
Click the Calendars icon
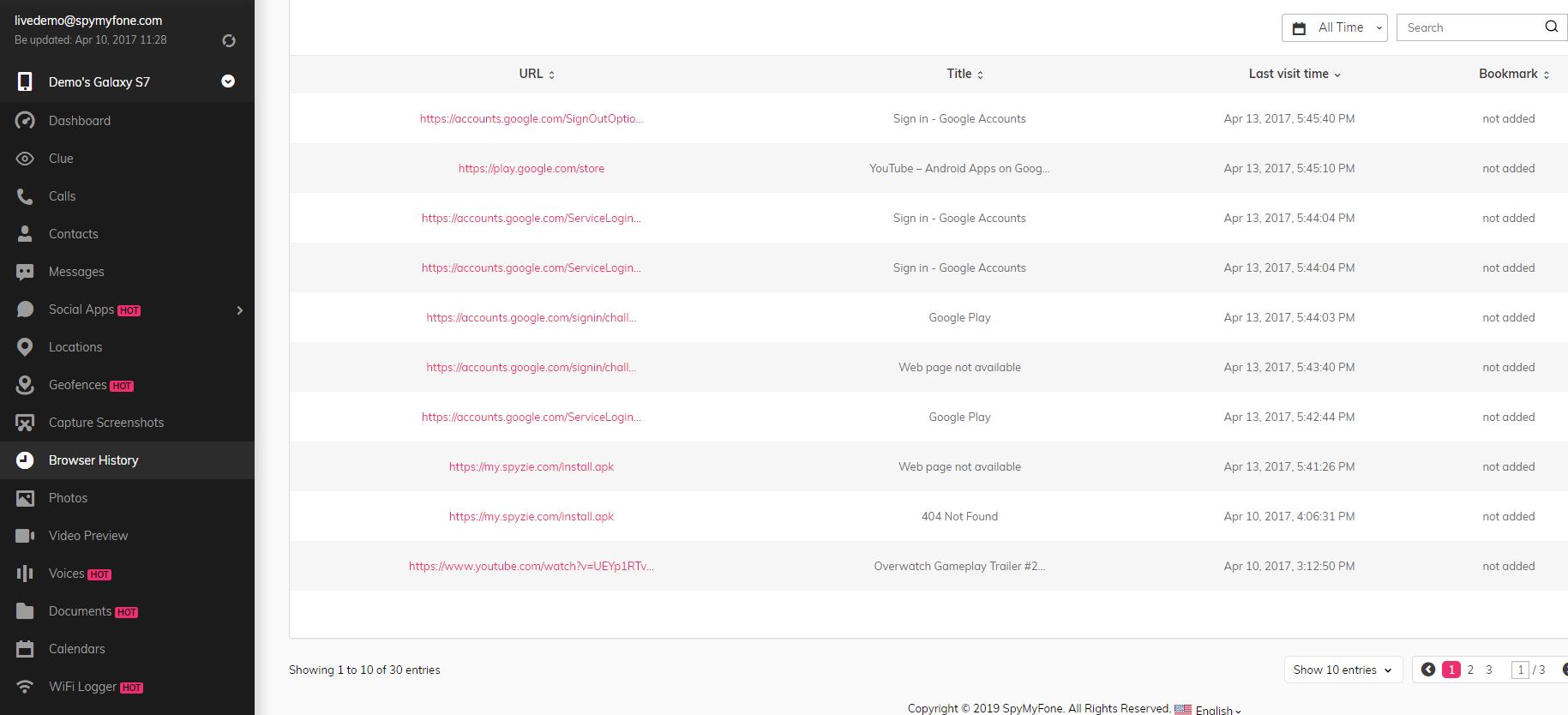click(x=25, y=649)
